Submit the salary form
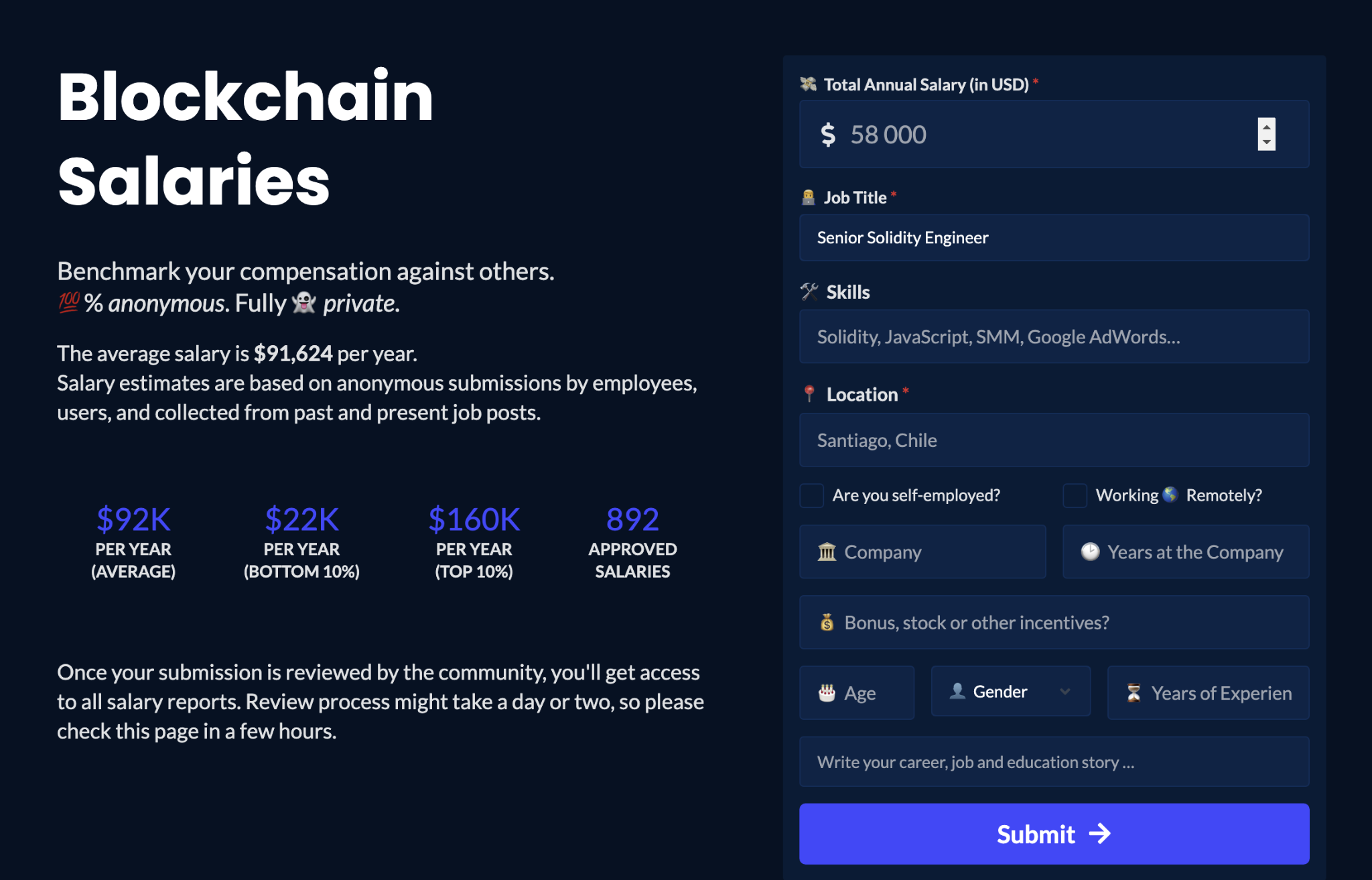The image size is (1372, 880). [x=1054, y=834]
